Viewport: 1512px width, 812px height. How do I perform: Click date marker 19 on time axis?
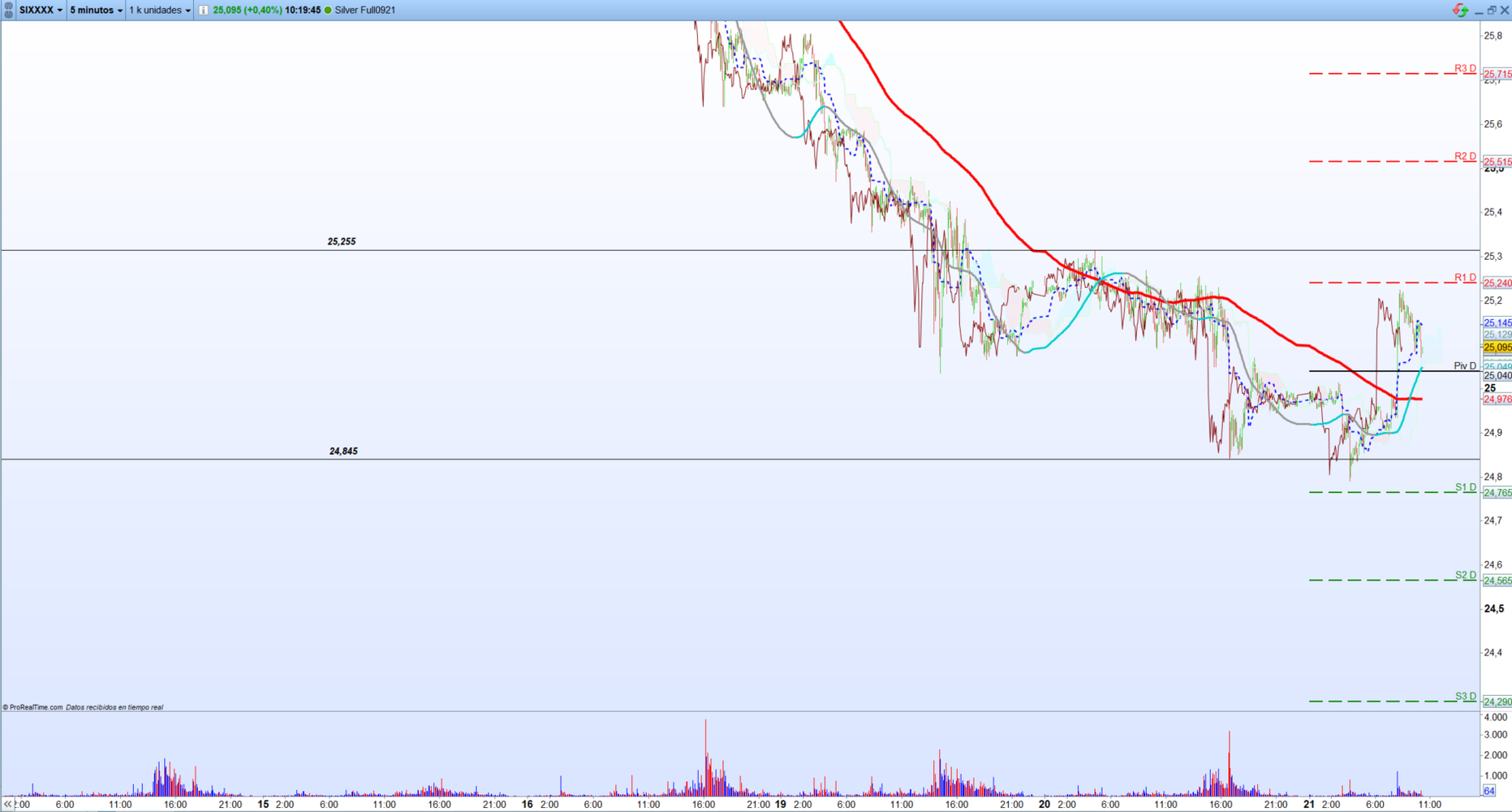click(780, 805)
